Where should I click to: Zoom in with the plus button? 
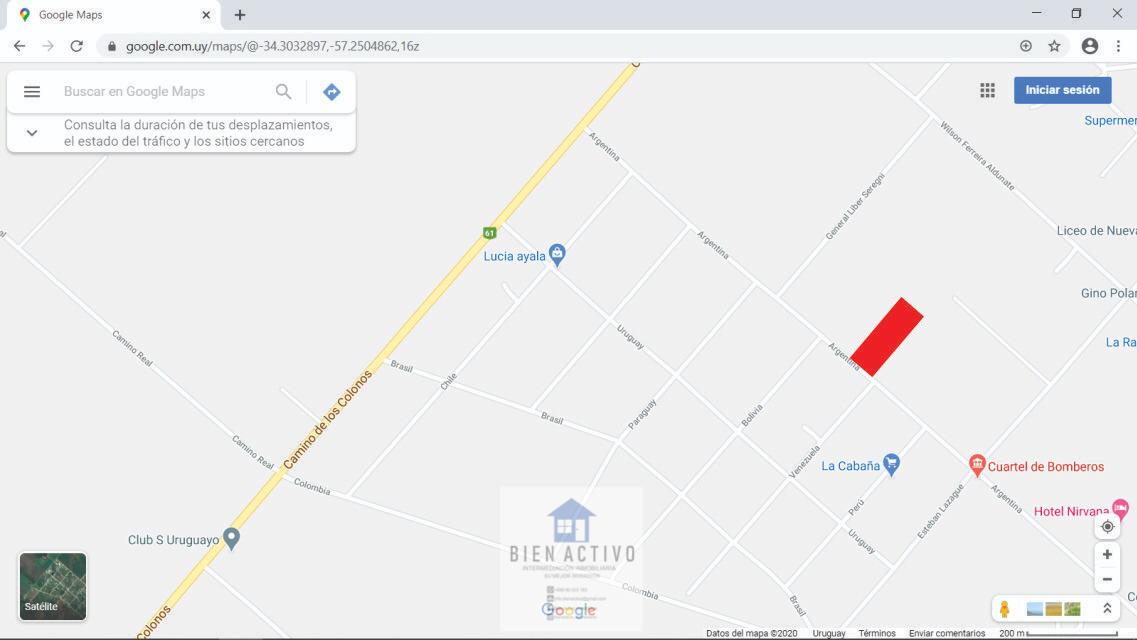[1107, 554]
